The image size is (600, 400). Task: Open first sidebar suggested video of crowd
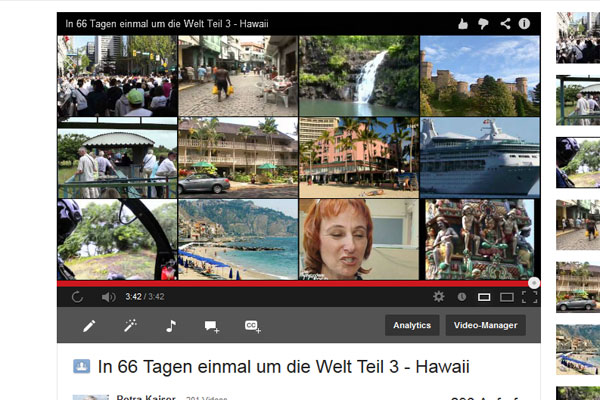click(578, 38)
